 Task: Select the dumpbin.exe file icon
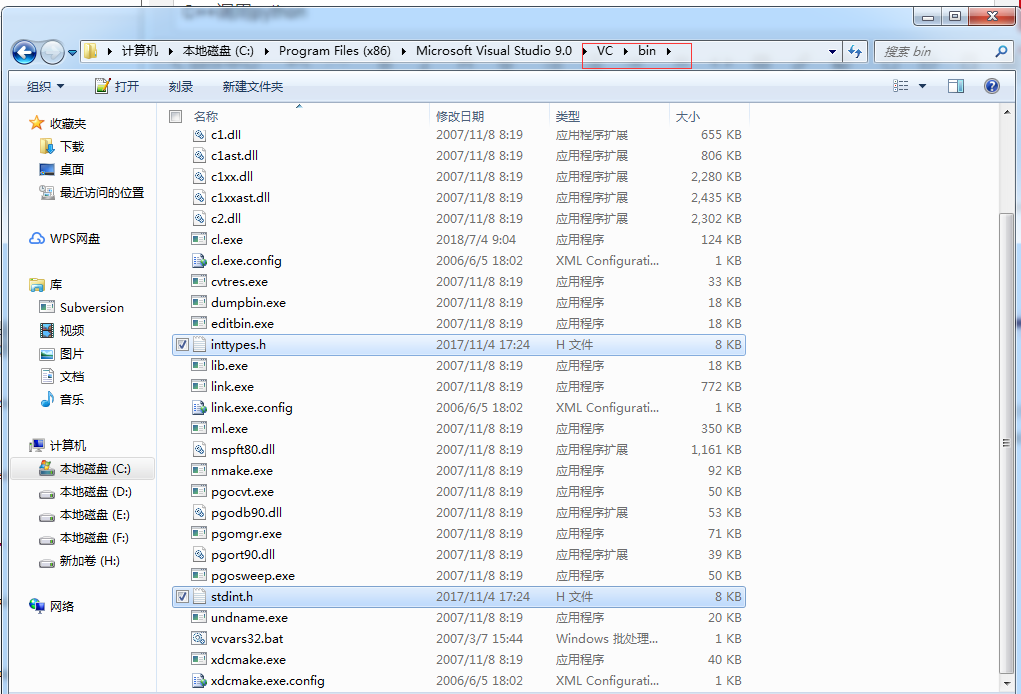[x=199, y=302]
